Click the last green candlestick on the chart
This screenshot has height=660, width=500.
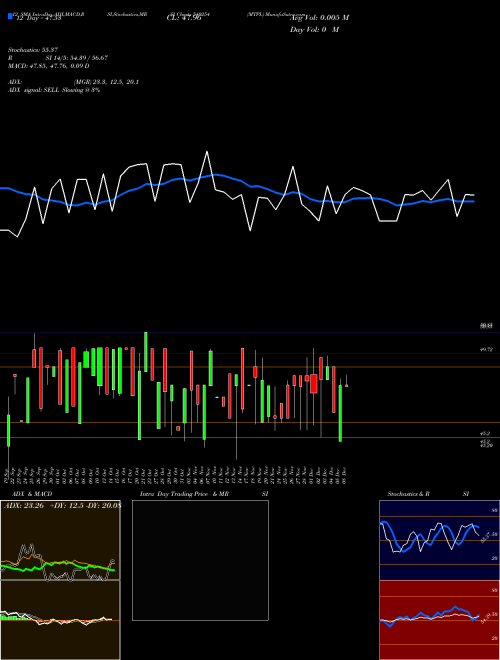[340, 413]
